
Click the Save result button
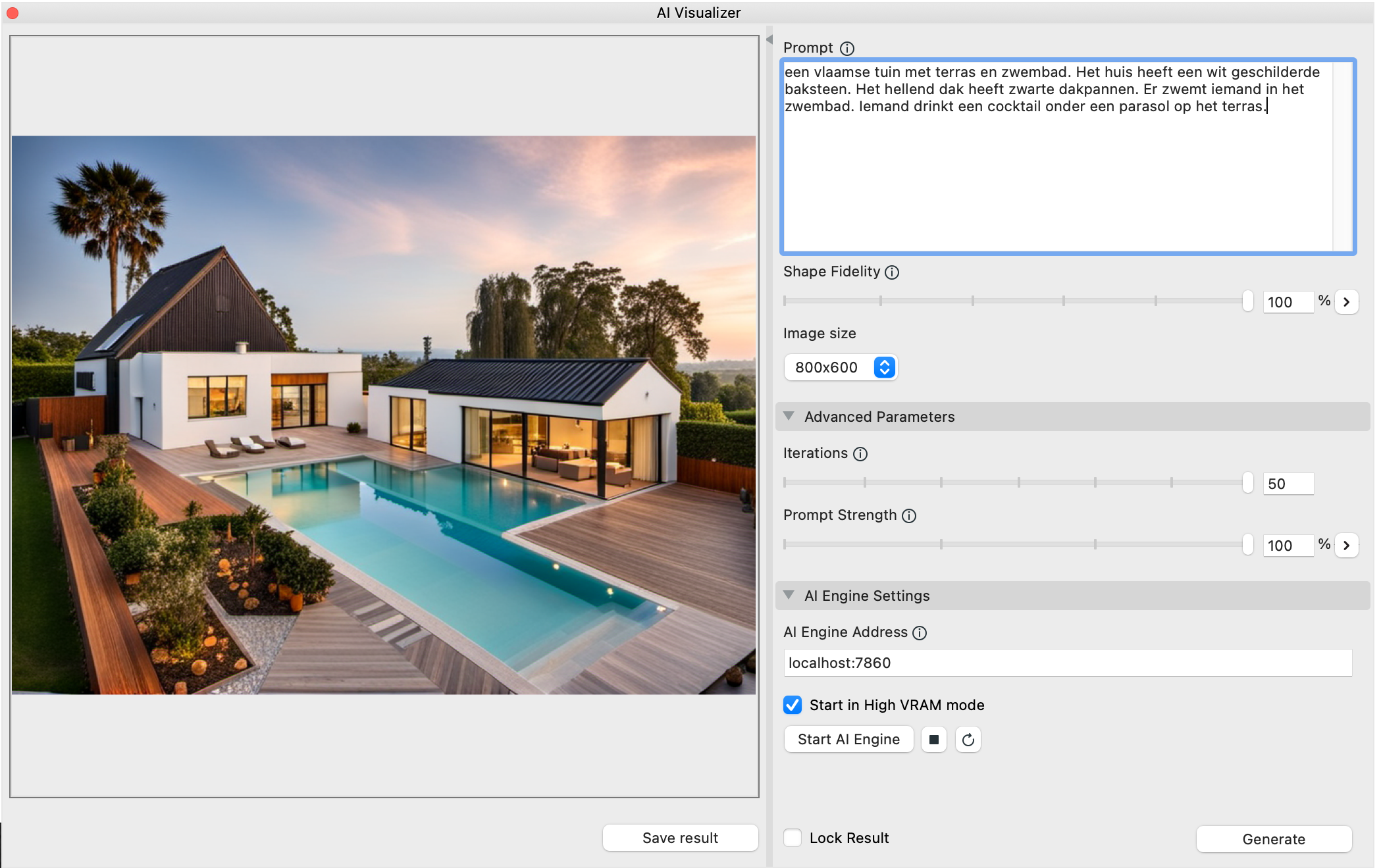click(680, 838)
